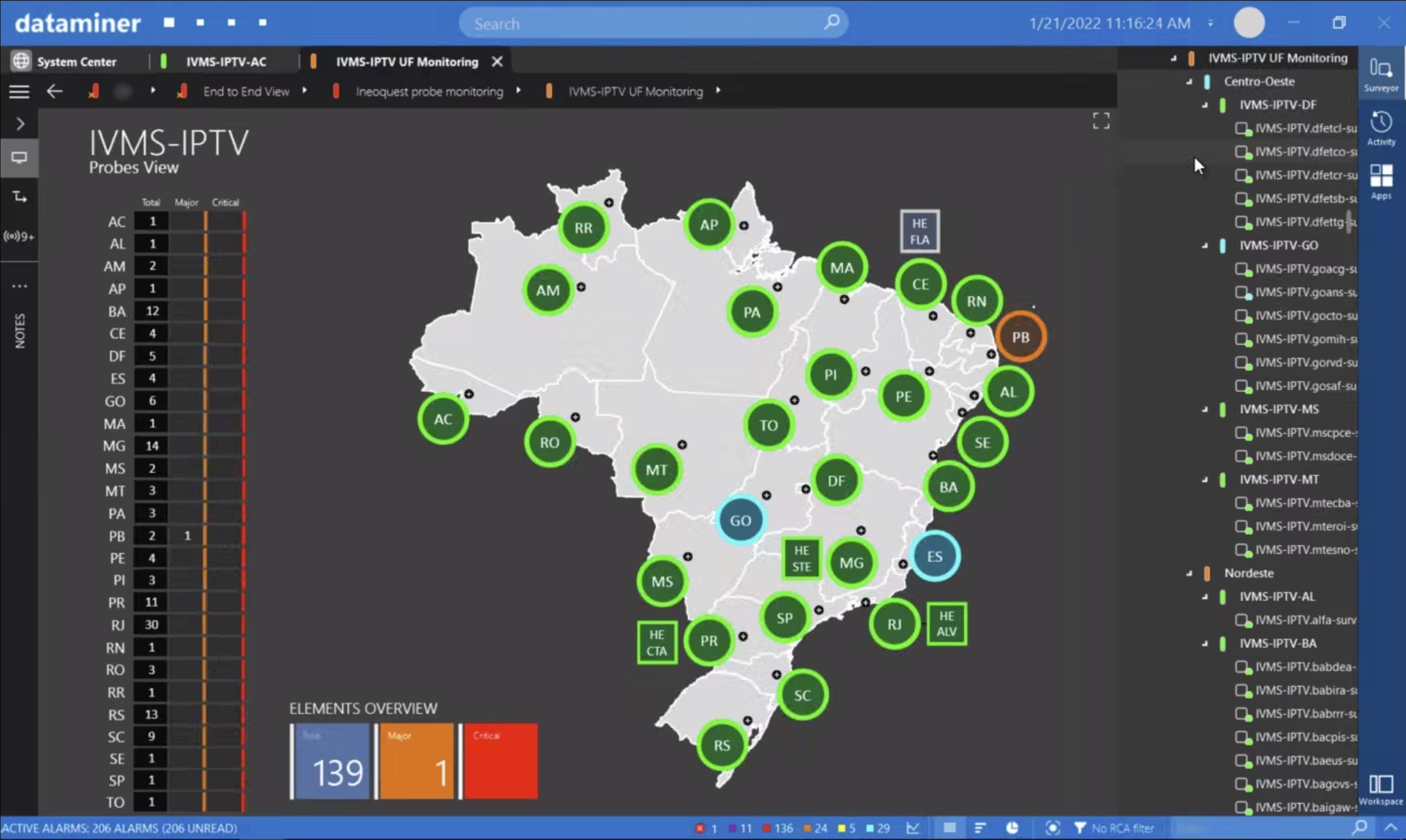
Task: Click the red Critical tile
Action: pos(501,761)
